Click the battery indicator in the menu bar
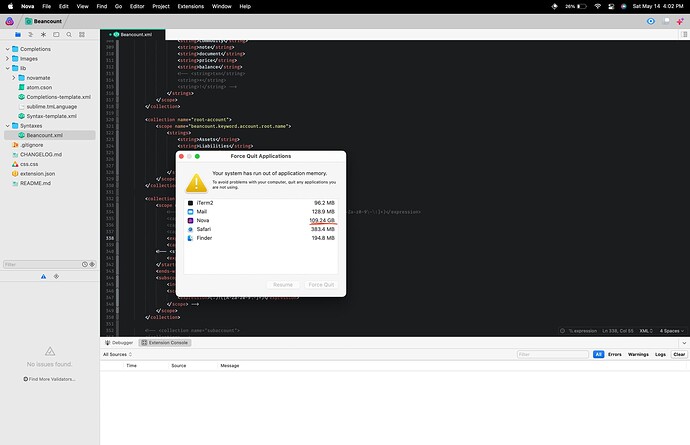The image size is (690, 445). pyautogui.click(x=576, y=6)
